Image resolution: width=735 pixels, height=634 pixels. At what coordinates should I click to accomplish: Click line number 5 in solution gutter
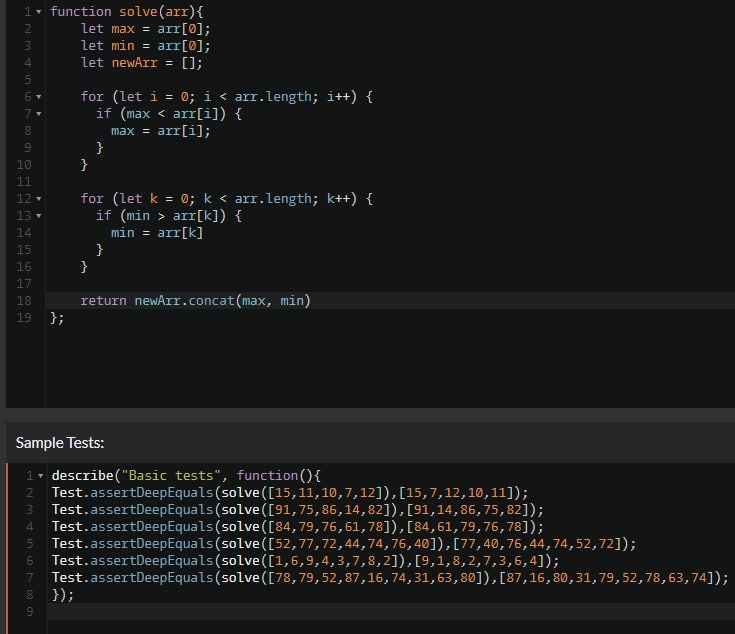(28, 80)
